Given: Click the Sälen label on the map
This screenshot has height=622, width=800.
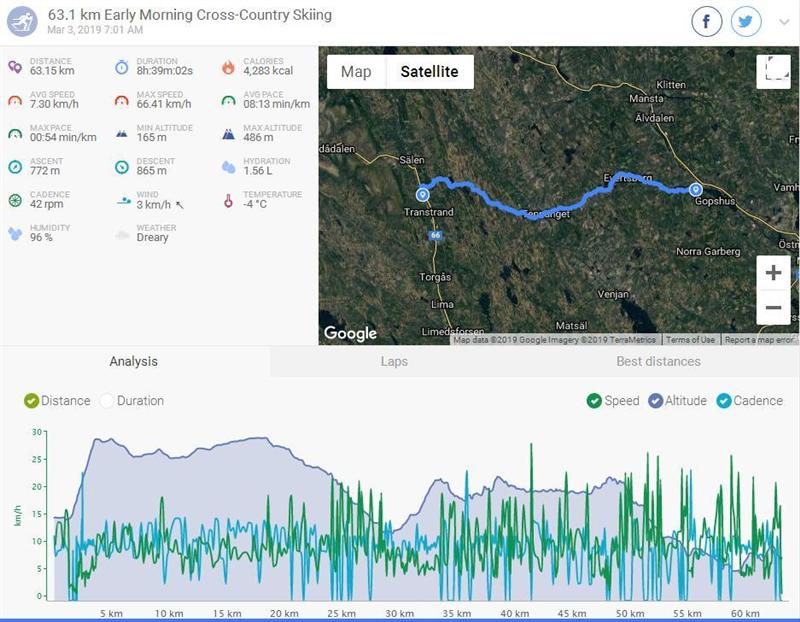Looking at the screenshot, I should (412, 160).
